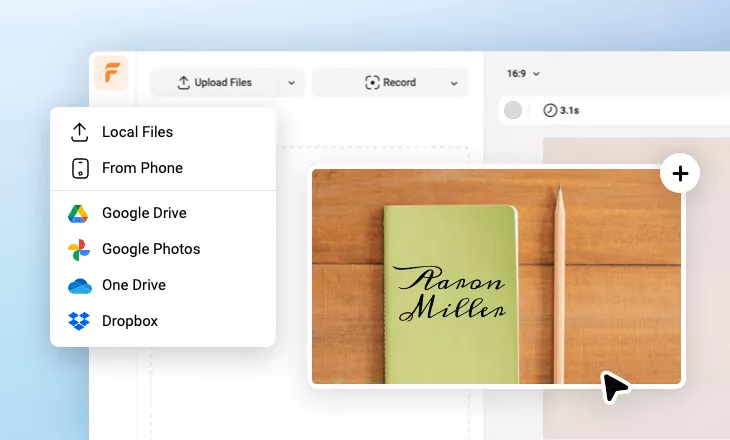Choose From Phone upload option

coord(163,168)
